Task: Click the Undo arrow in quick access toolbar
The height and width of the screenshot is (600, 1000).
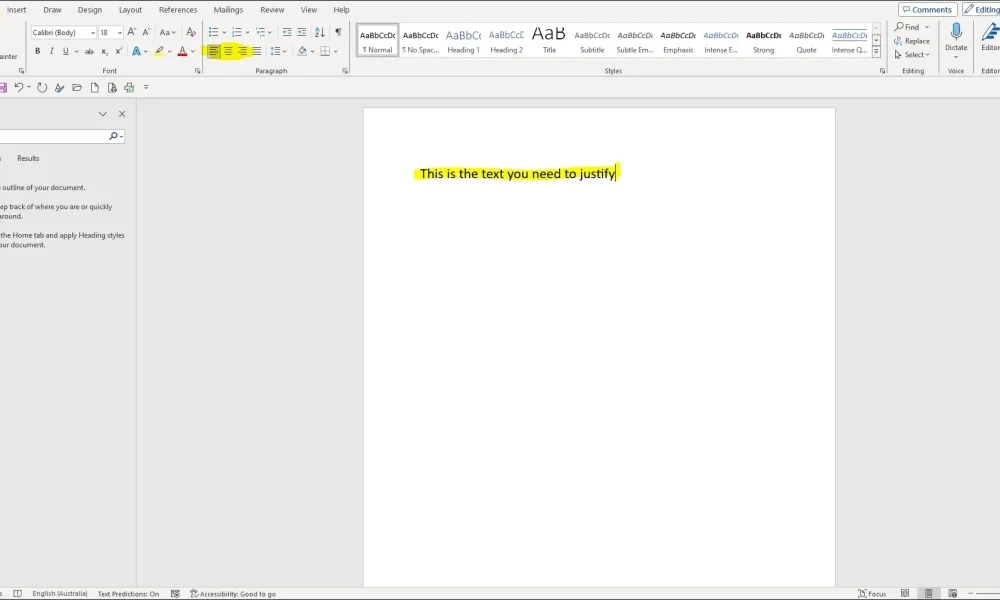Action: (19, 87)
